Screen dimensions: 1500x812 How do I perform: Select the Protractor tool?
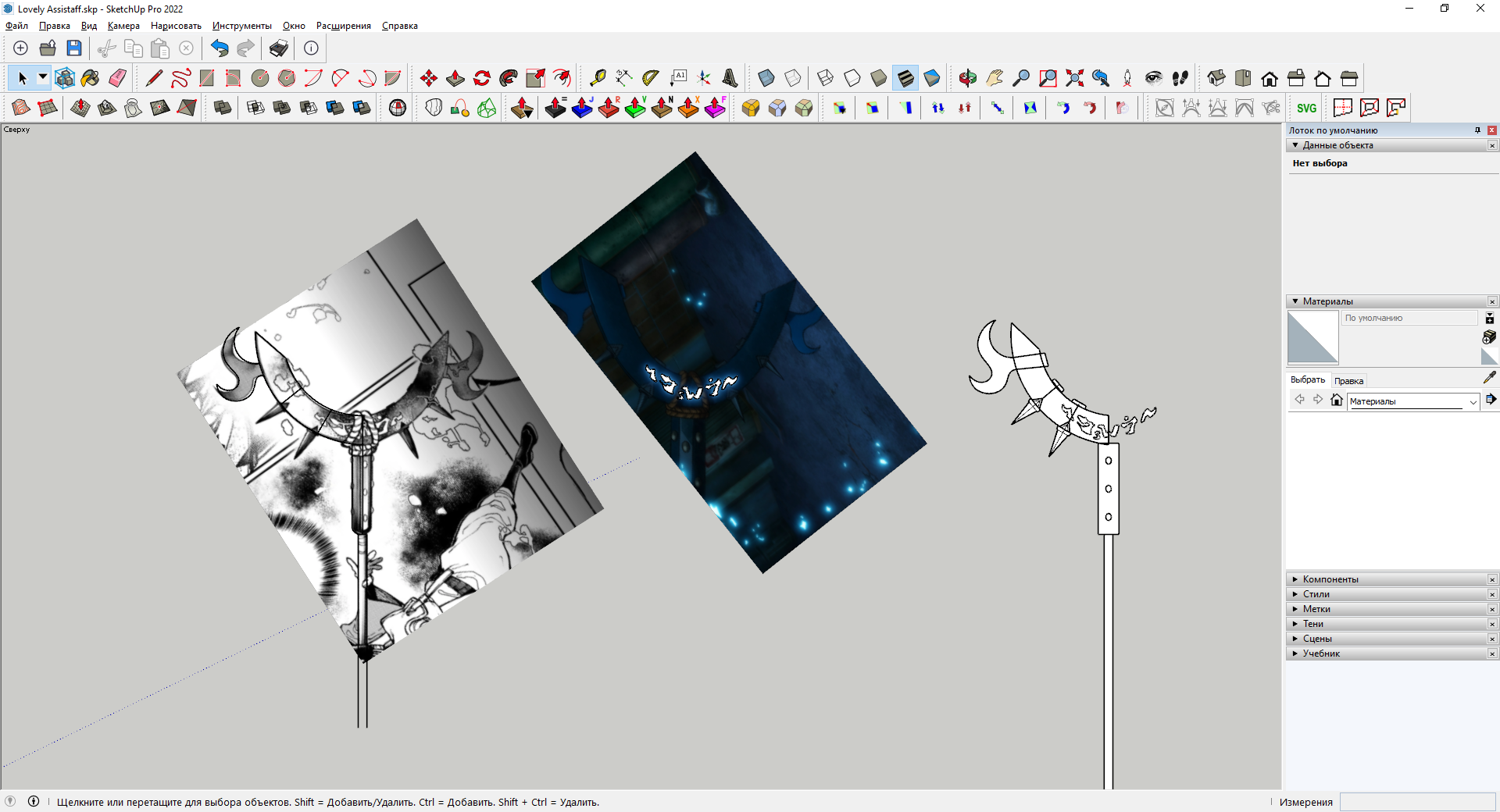pyautogui.click(x=650, y=78)
